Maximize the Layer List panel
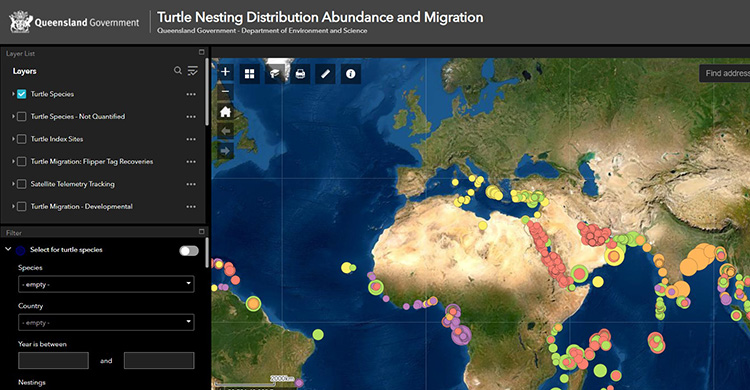 tap(201, 52)
